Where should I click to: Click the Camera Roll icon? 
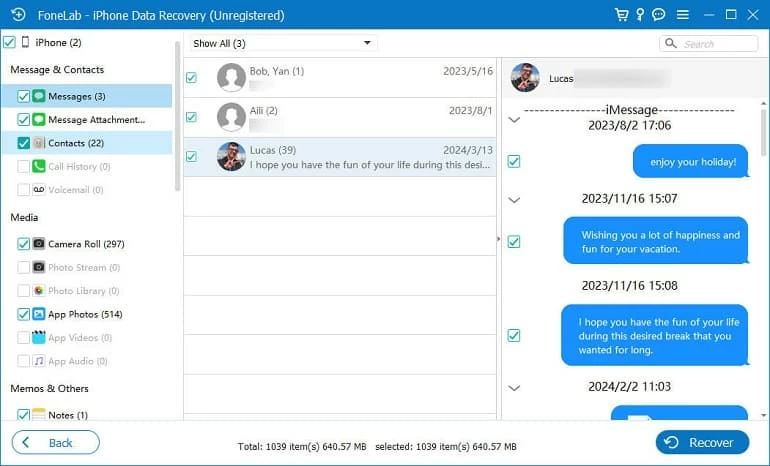39,244
